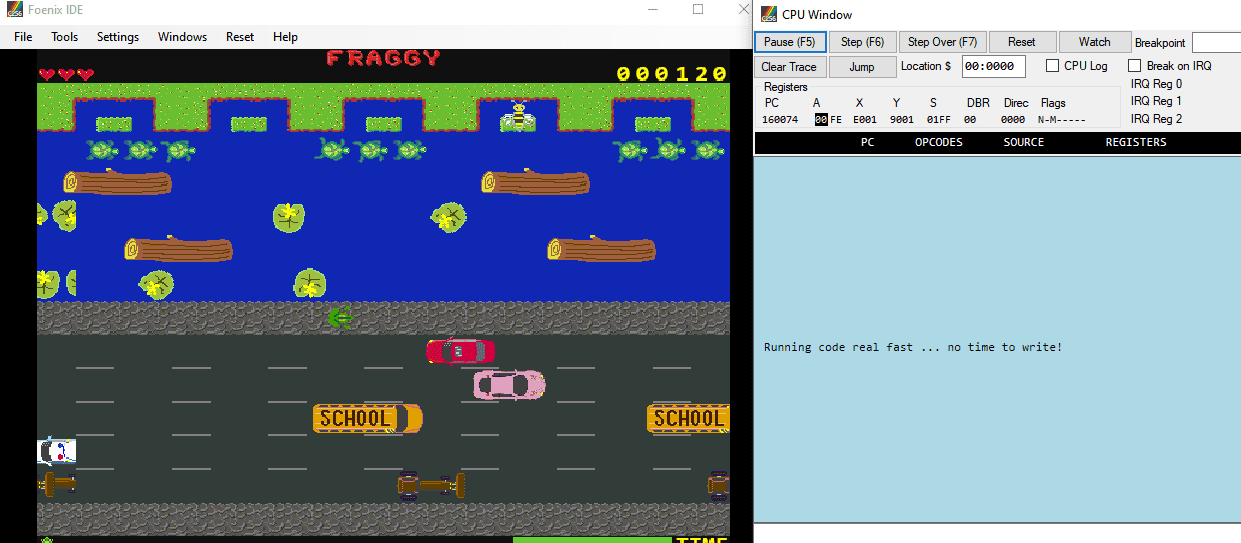This screenshot has height=543, width=1241.
Task: Click the Location address input field
Action: point(993,67)
